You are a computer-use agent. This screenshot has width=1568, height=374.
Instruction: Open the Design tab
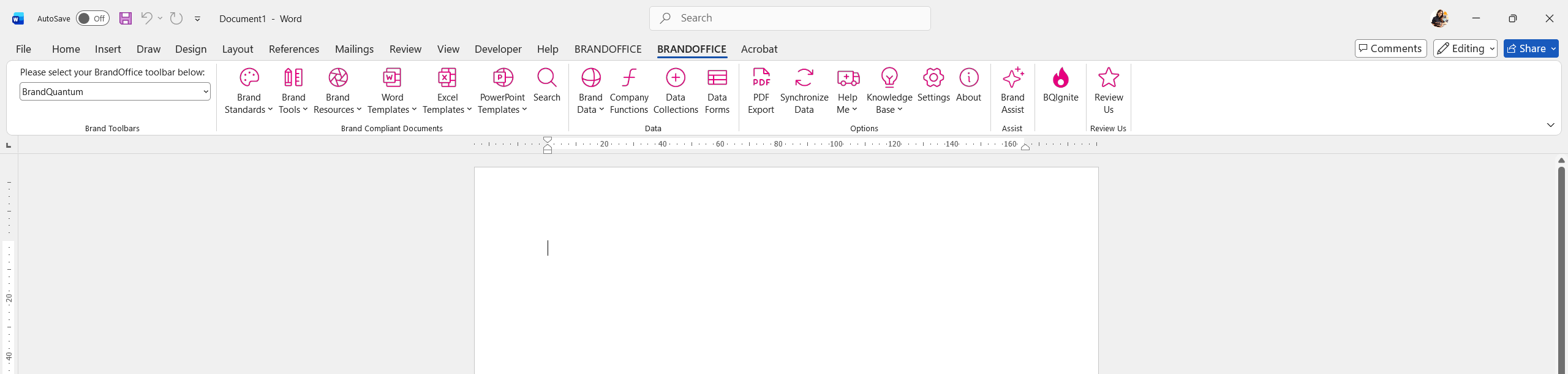click(190, 49)
